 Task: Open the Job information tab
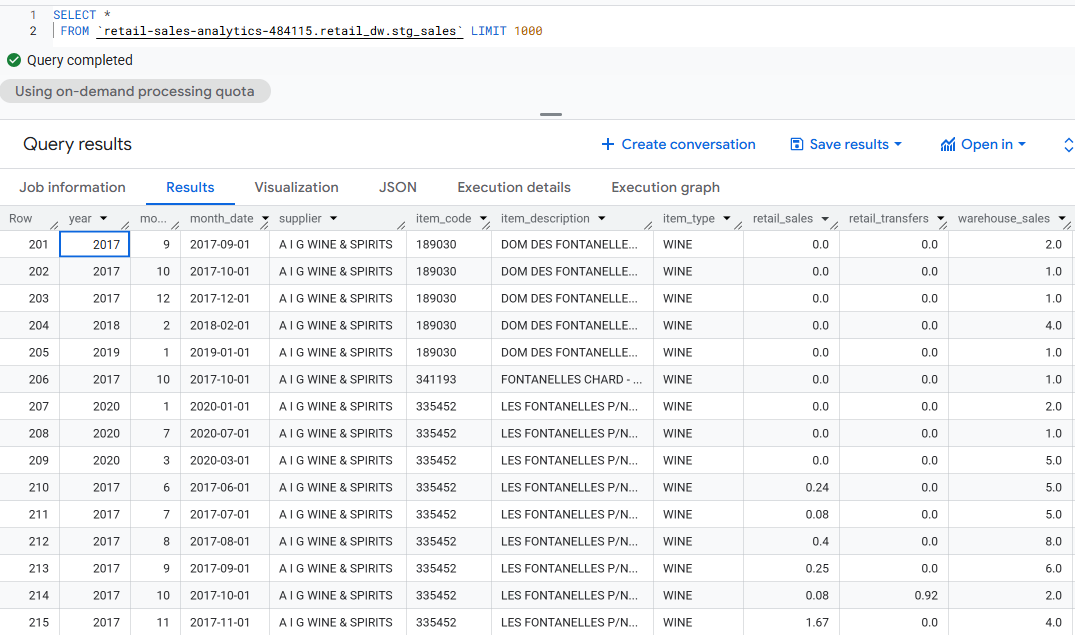72,187
